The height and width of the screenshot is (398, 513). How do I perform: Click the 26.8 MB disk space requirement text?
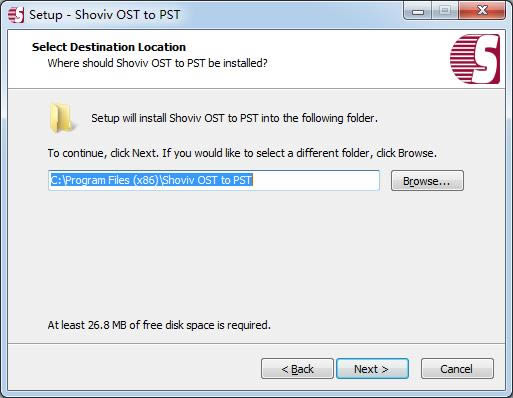click(159, 325)
